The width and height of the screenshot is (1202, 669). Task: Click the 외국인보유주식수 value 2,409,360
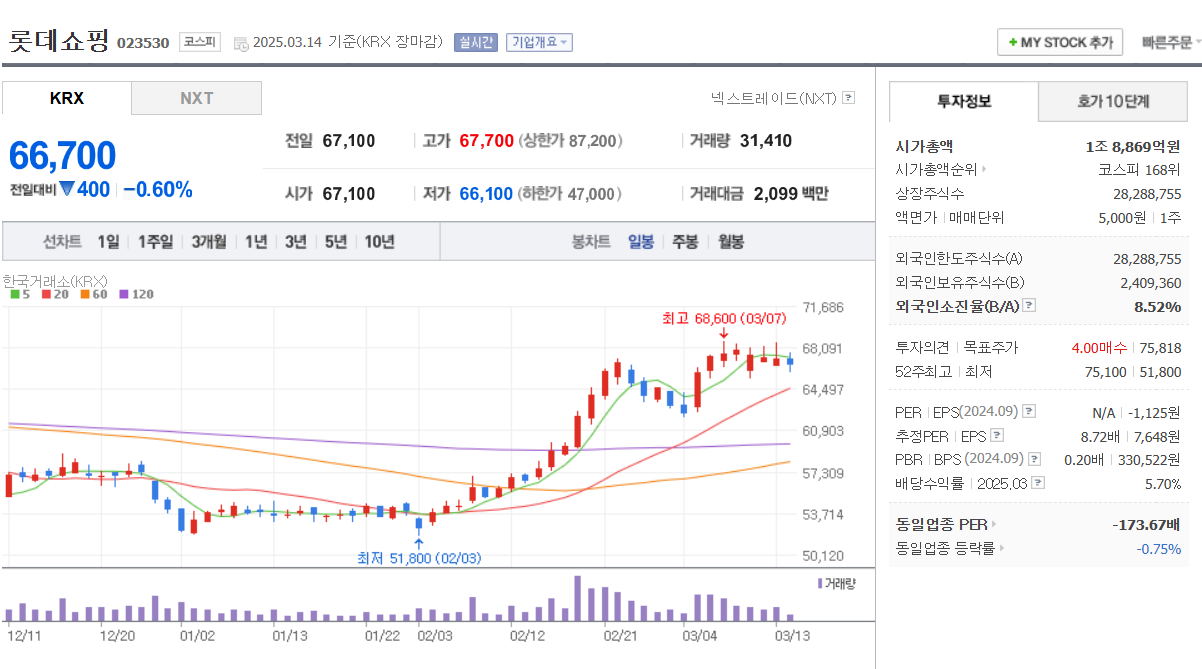pyautogui.click(x=1150, y=283)
